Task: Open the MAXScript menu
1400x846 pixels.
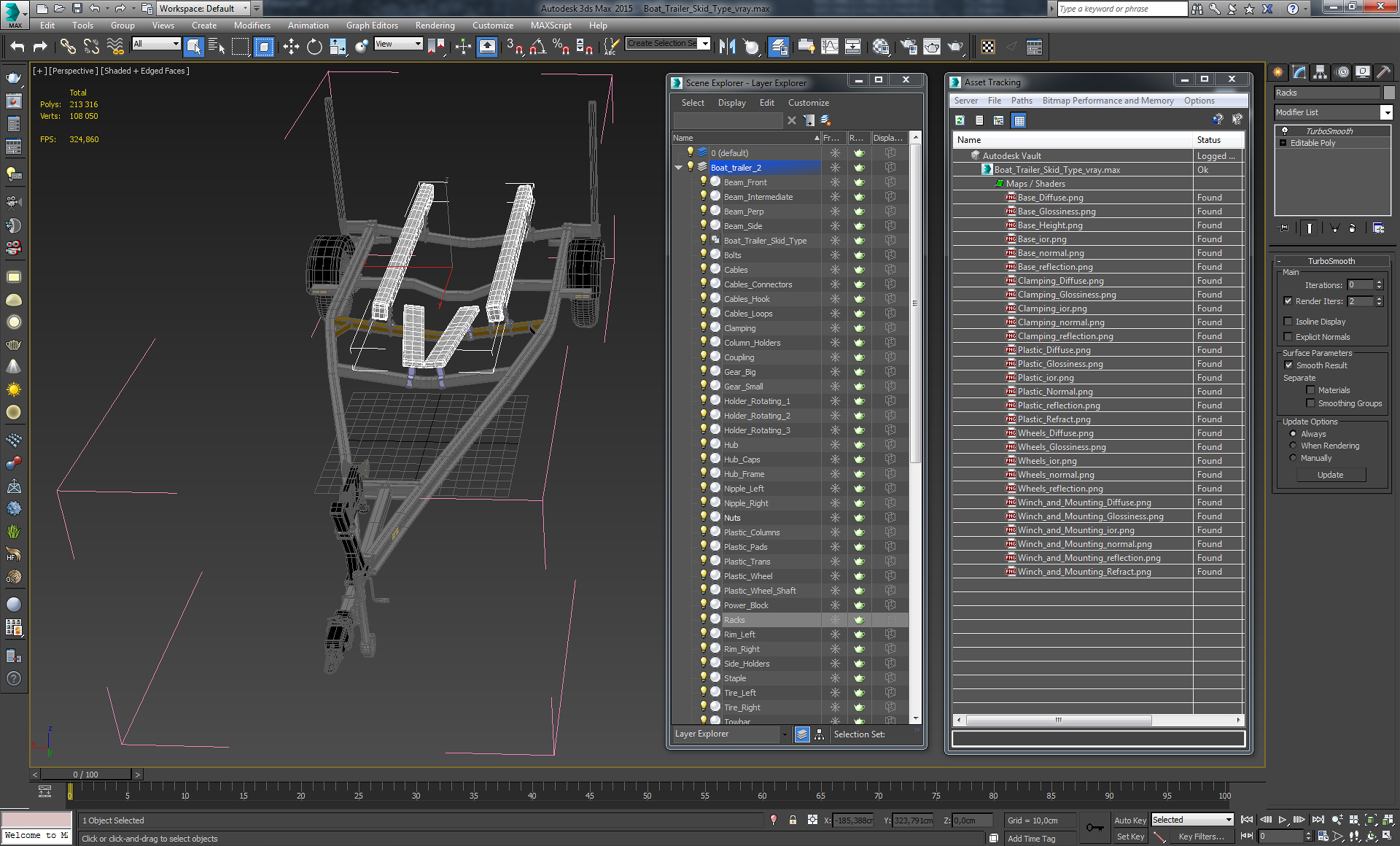Action: (551, 25)
